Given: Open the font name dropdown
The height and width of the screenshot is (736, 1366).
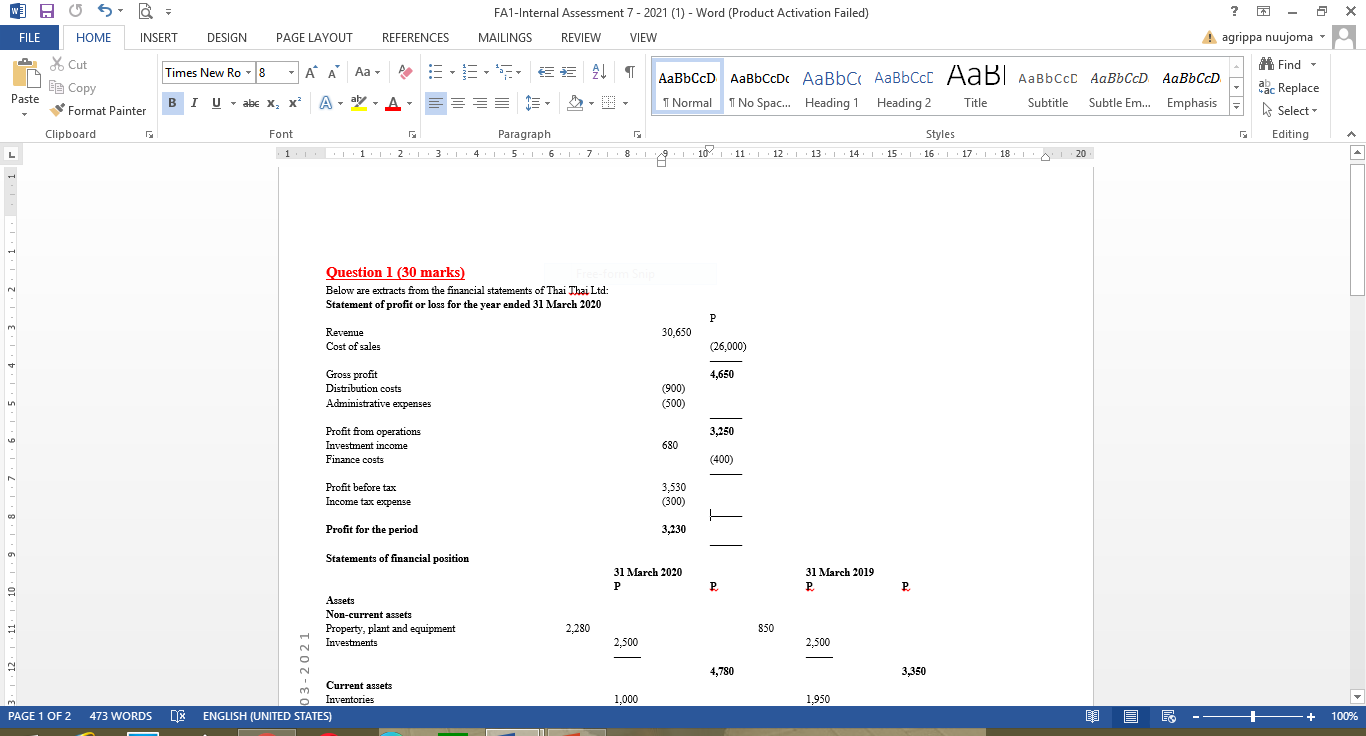Looking at the screenshot, I should pyautogui.click(x=247, y=73).
